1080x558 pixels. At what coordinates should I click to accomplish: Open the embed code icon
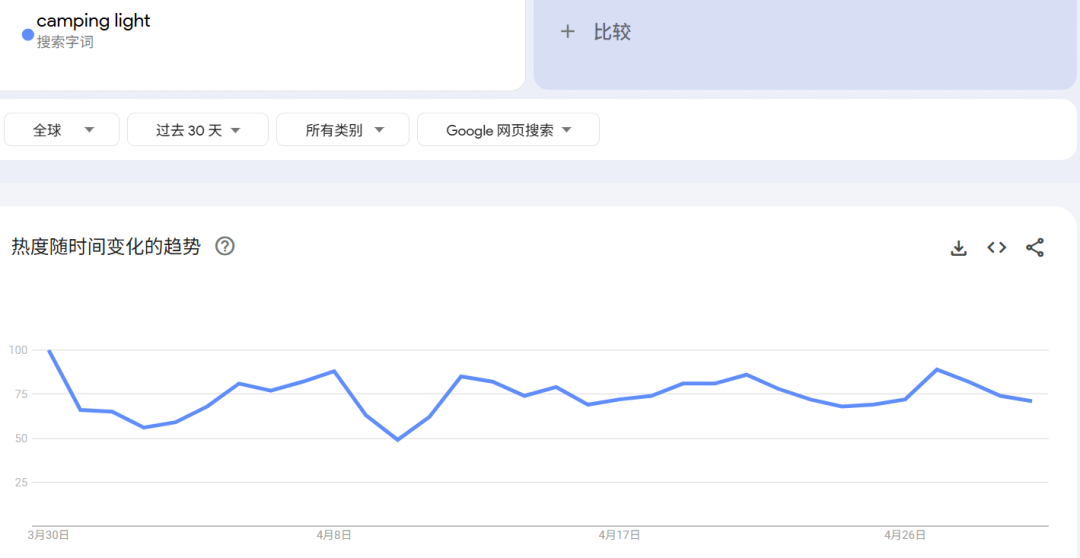(x=996, y=248)
